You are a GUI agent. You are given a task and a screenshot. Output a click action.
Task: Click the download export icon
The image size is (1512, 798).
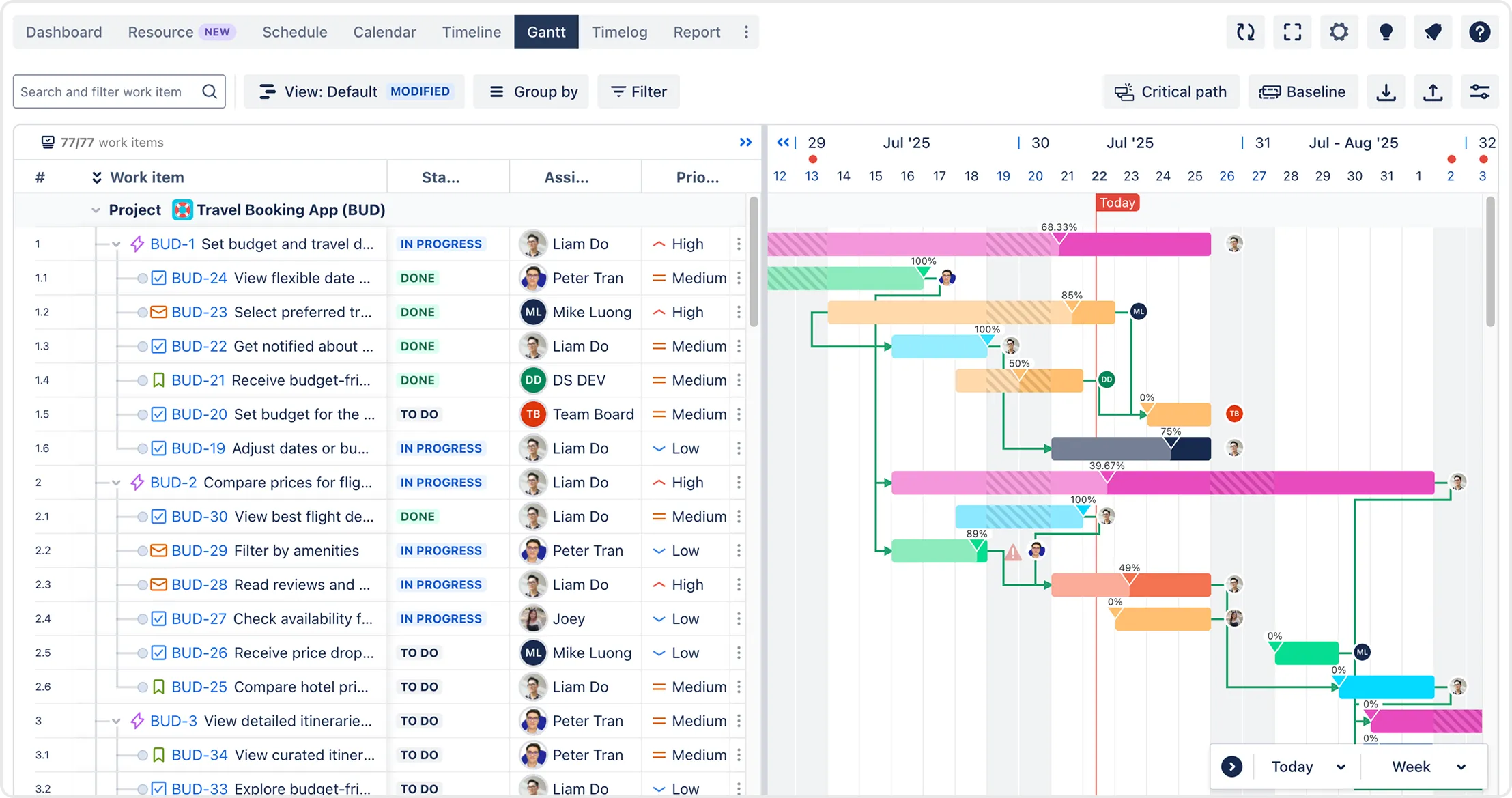point(1386,91)
